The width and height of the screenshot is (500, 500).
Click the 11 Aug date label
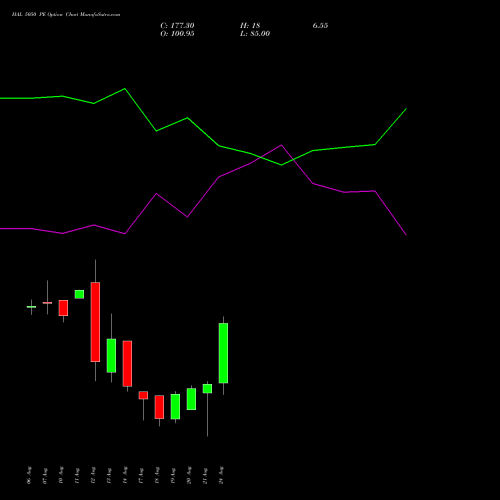(77, 475)
